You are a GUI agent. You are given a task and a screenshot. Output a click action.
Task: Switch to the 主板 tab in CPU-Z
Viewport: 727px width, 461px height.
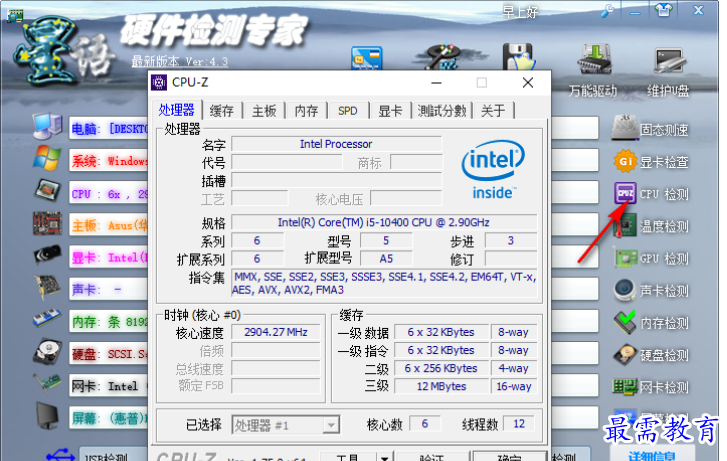(x=264, y=111)
